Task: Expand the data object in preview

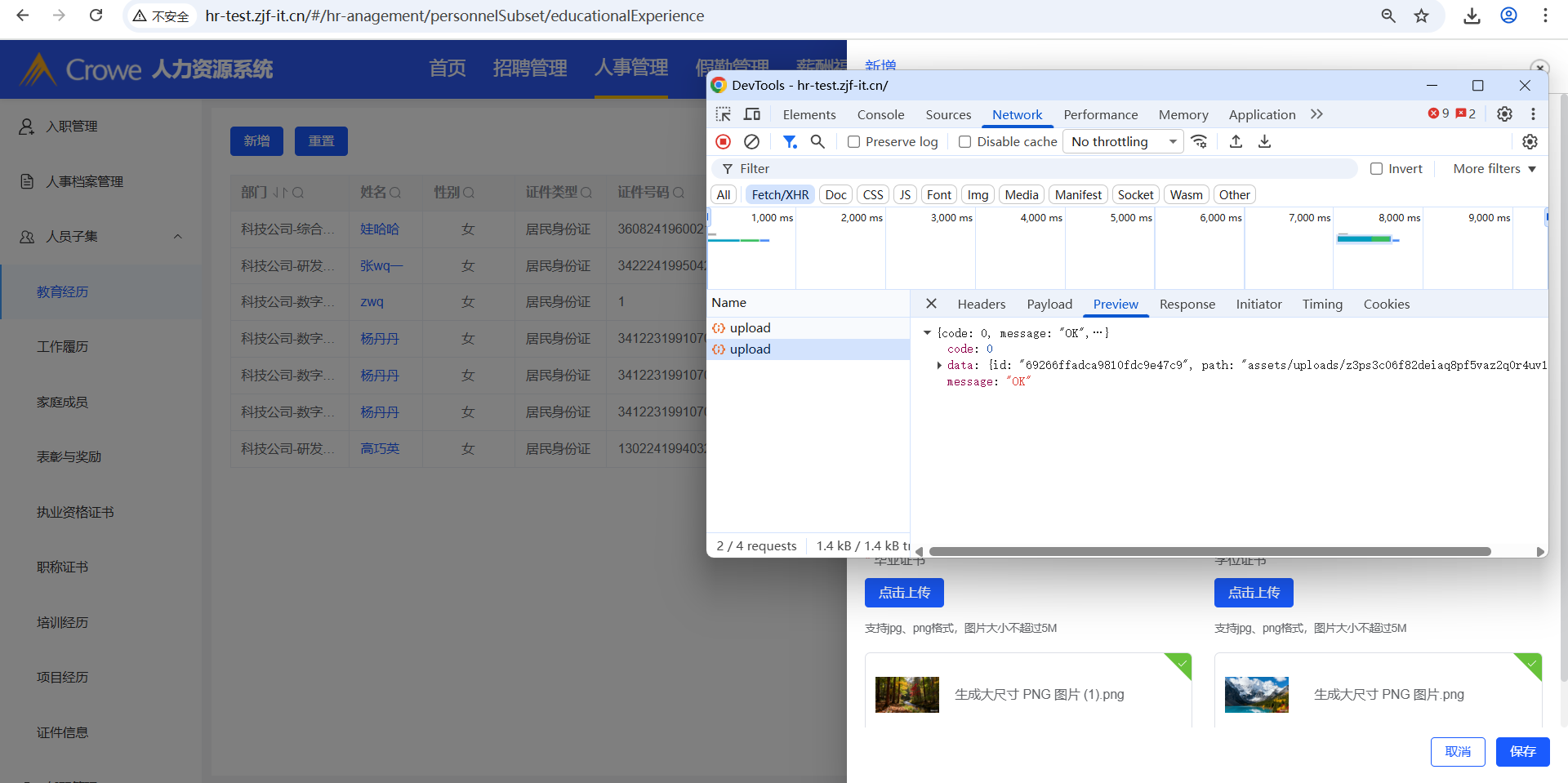Action: (x=939, y=366)
